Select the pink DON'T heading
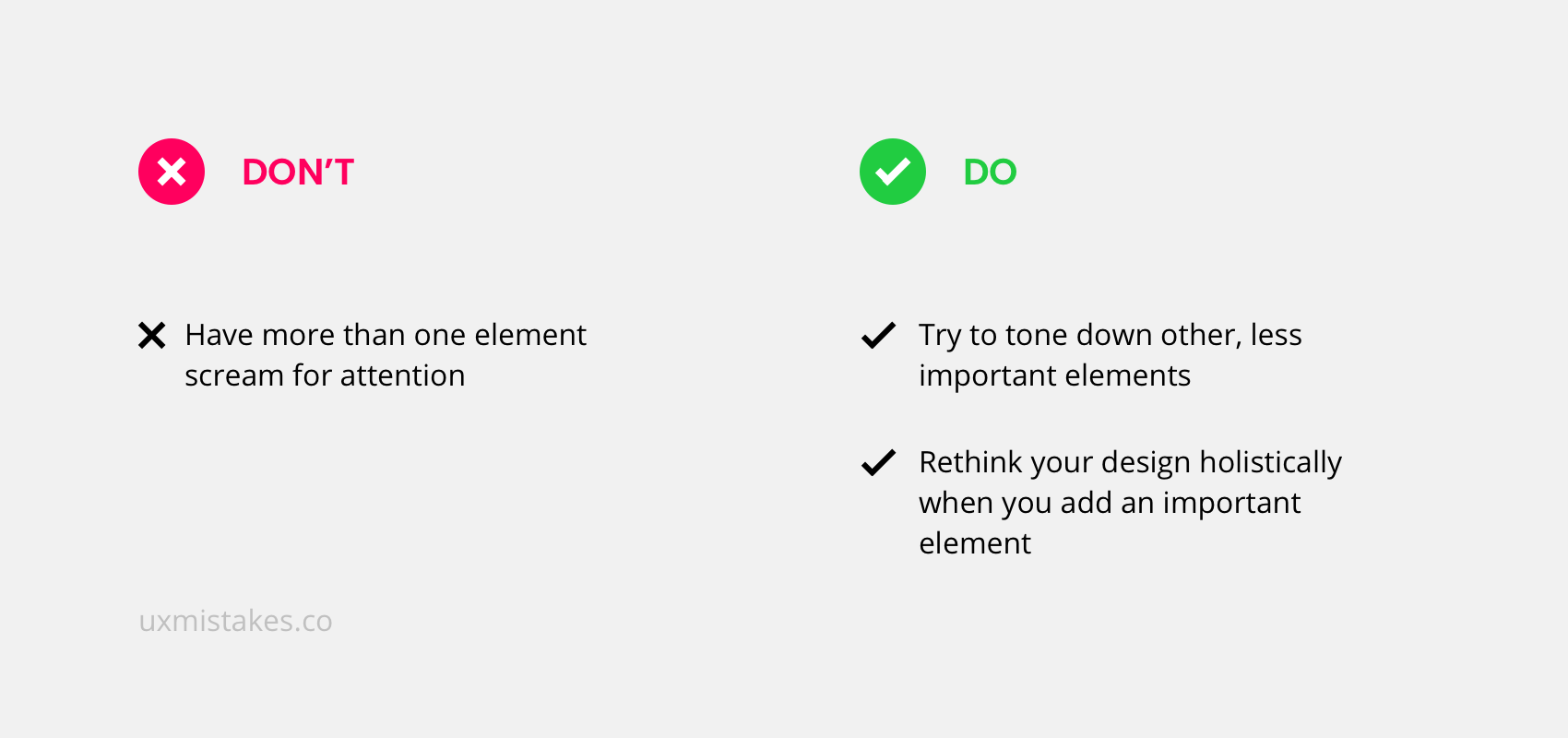 pos(298,173)
